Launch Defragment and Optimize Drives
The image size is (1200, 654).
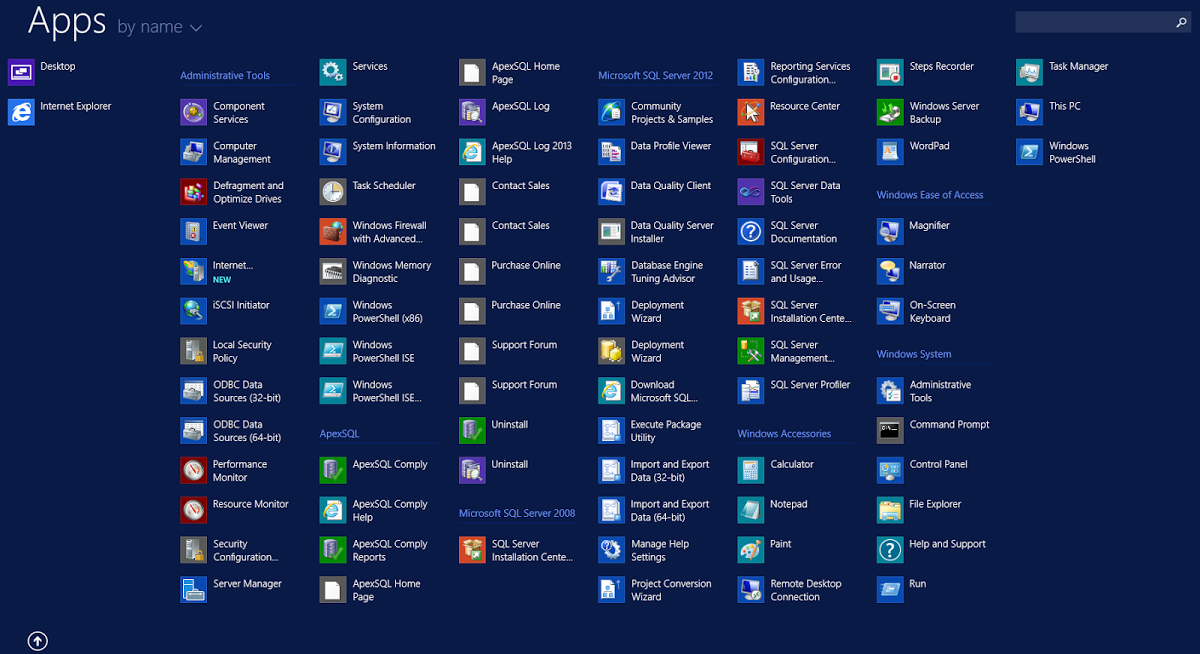click(x=194, y=192)
